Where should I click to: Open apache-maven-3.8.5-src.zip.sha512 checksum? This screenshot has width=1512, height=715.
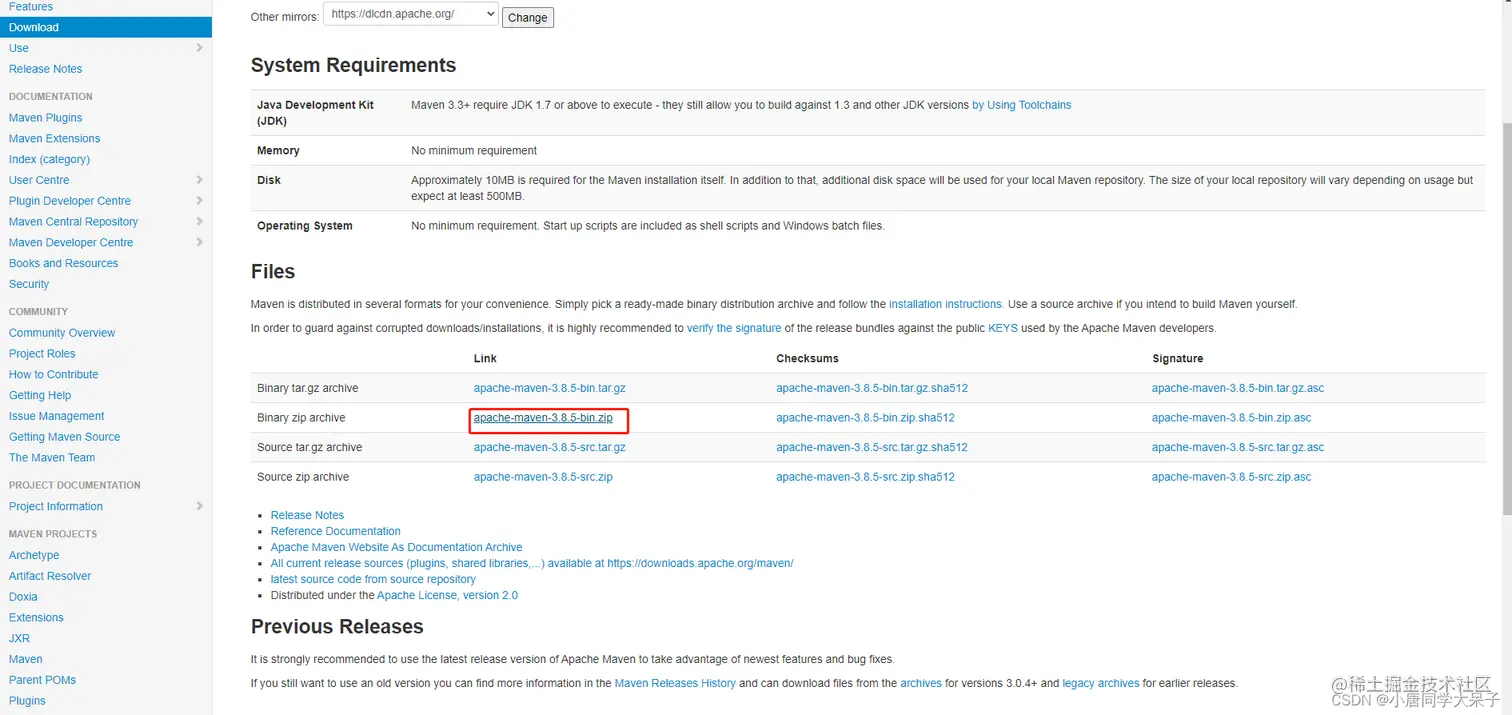tap(865, 477)
